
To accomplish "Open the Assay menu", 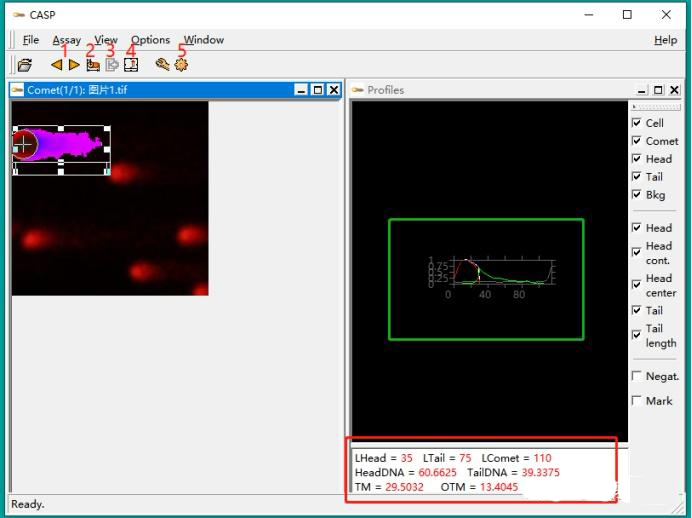I will pyautogui.click(x=67, y=40).
